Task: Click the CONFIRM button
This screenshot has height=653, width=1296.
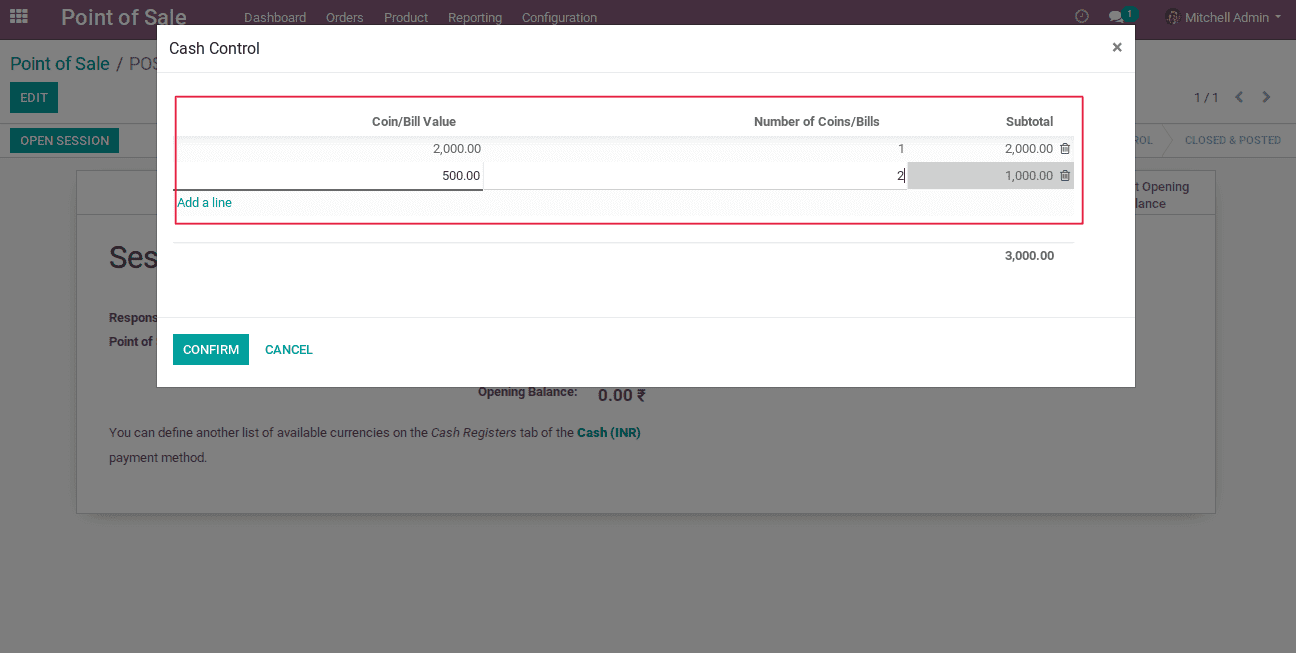Action: click(211, 349)
